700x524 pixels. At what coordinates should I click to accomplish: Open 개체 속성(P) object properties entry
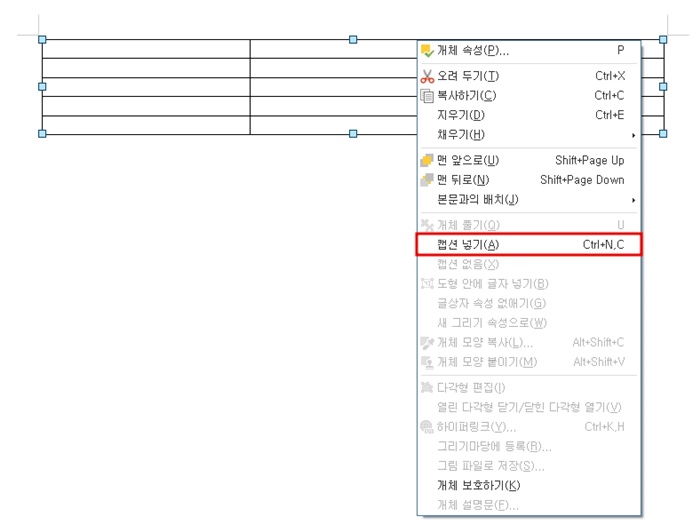point(529,51)
